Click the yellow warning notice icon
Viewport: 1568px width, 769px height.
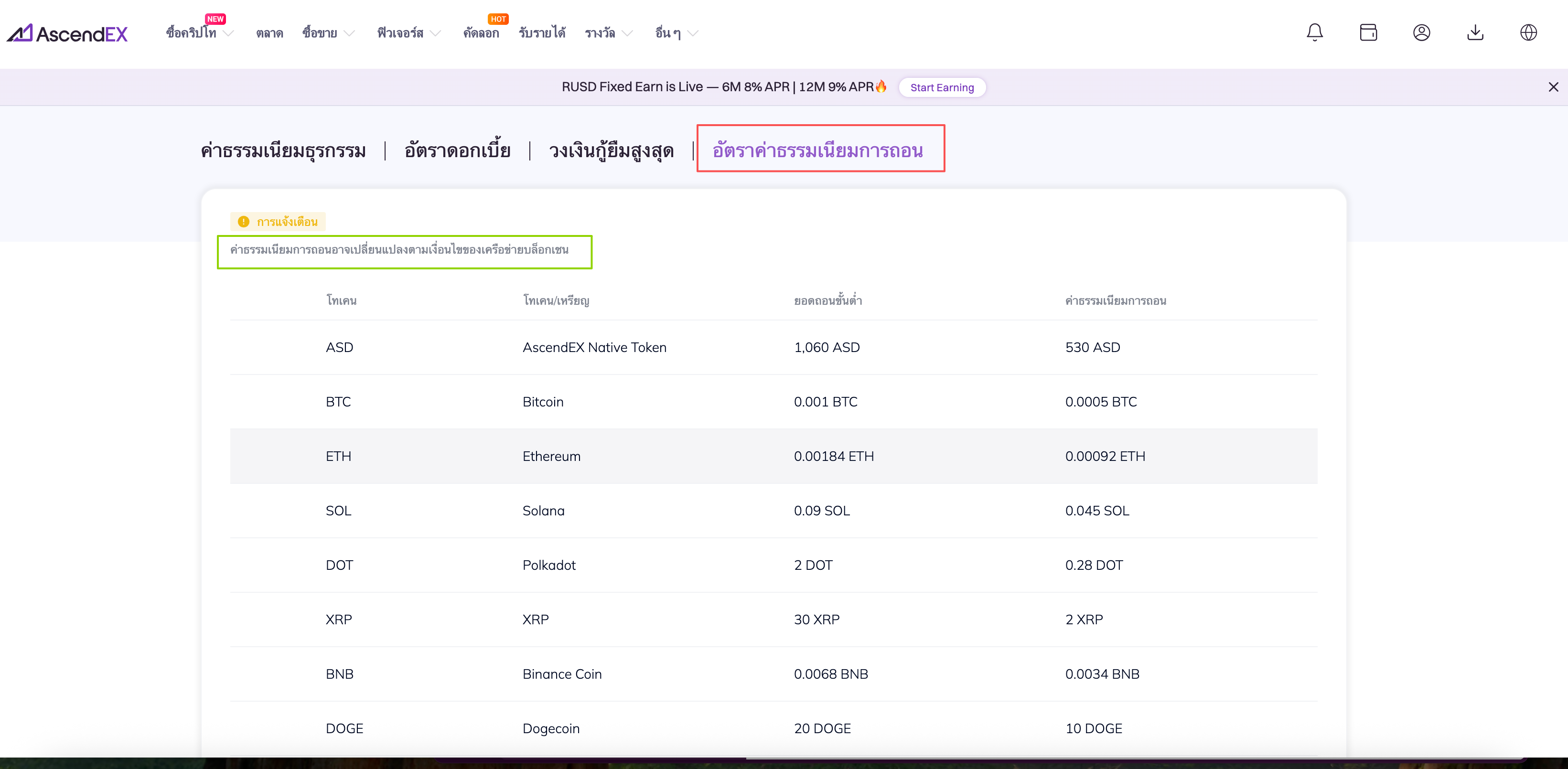[x=244, y=222]
